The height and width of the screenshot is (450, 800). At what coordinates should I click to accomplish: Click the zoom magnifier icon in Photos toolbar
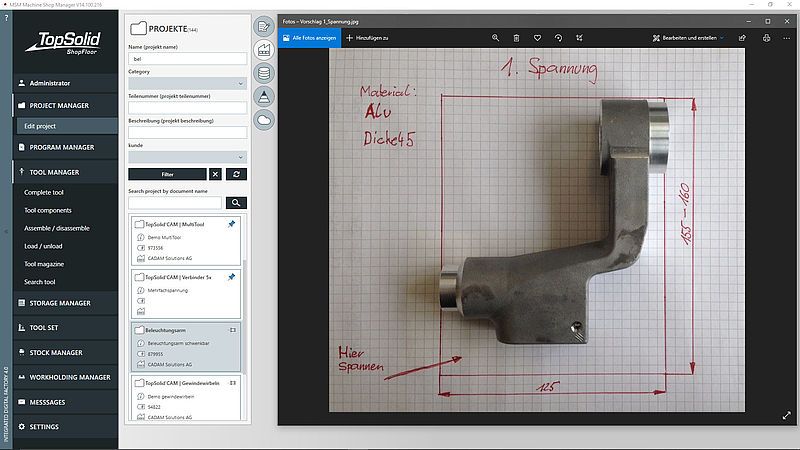(x=495, y=38)
